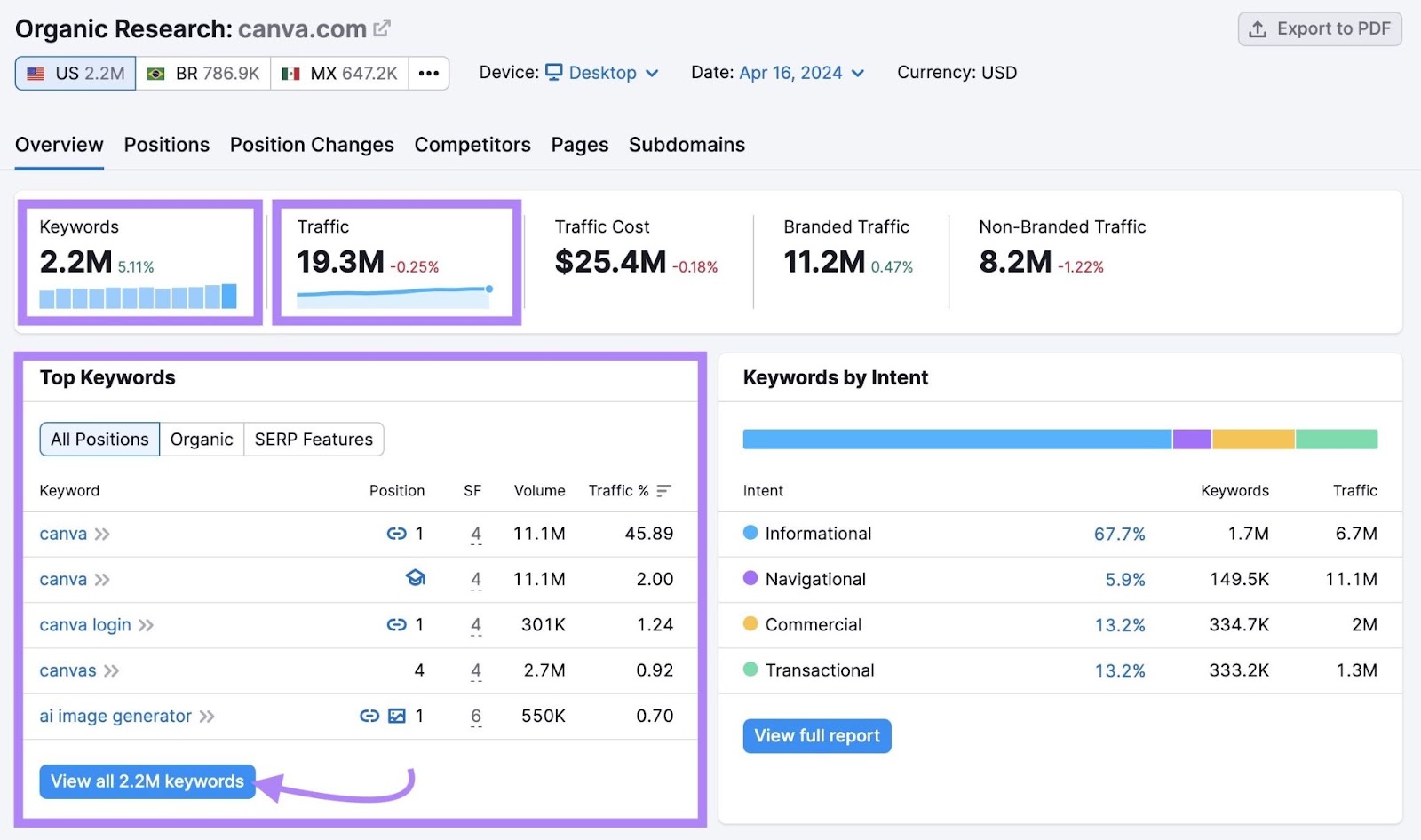The width and height of the screenshot is (1421, 840).
Task: Open the Subdomains tab
Action: click(x=686, y=145)
